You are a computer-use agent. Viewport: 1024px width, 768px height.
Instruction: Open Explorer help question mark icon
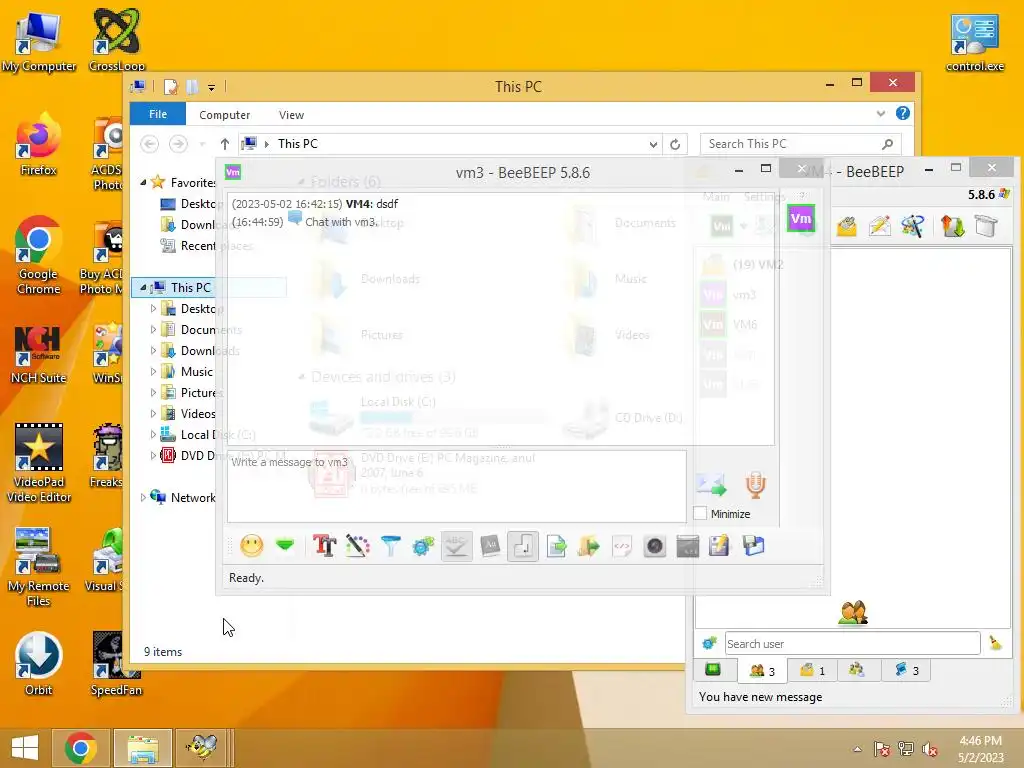[x=903, y=114]
